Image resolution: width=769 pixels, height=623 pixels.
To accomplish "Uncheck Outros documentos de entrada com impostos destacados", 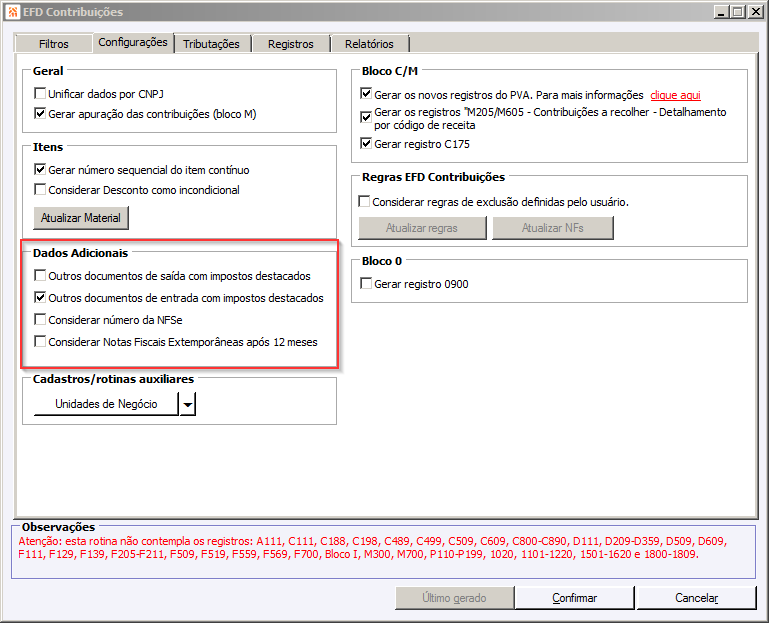I will 40,297.
